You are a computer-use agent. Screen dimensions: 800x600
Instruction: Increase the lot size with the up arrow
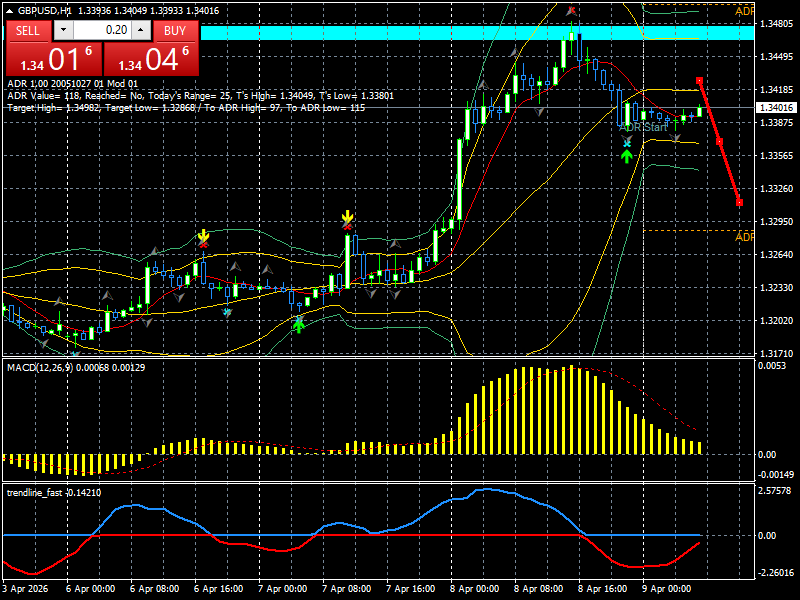pos(139,30)
